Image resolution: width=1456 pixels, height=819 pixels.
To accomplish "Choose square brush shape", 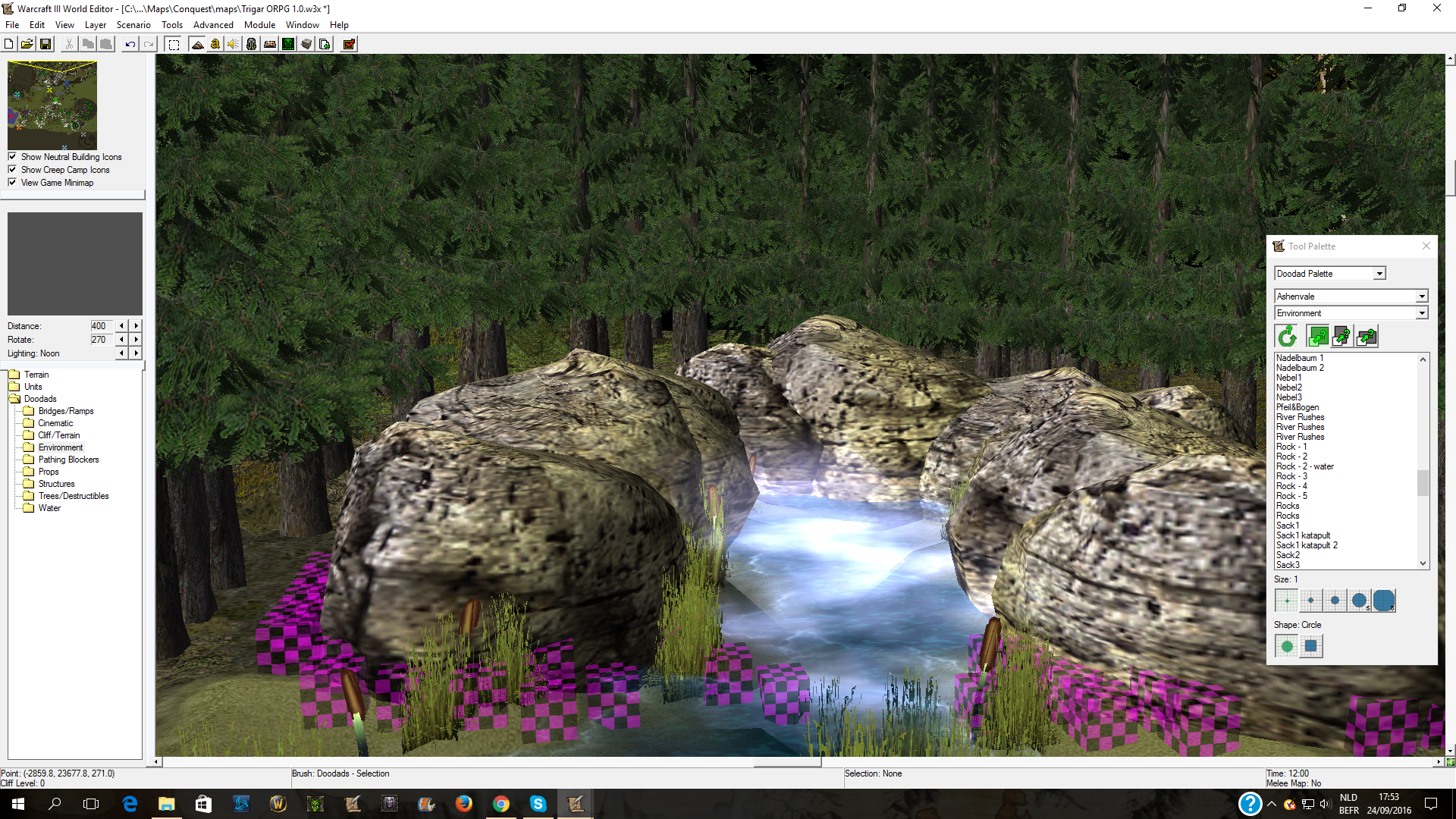I will [x=1311, y=647].
